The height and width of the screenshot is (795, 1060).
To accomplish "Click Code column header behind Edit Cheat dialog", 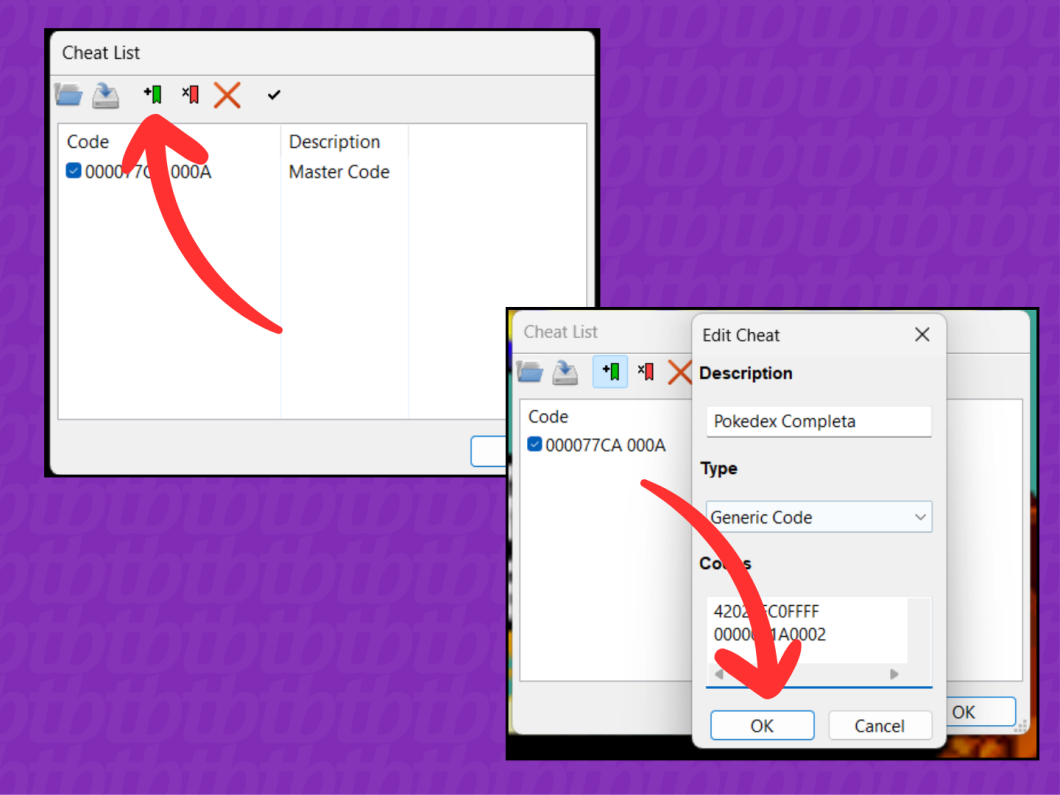I will click(548, 417).
